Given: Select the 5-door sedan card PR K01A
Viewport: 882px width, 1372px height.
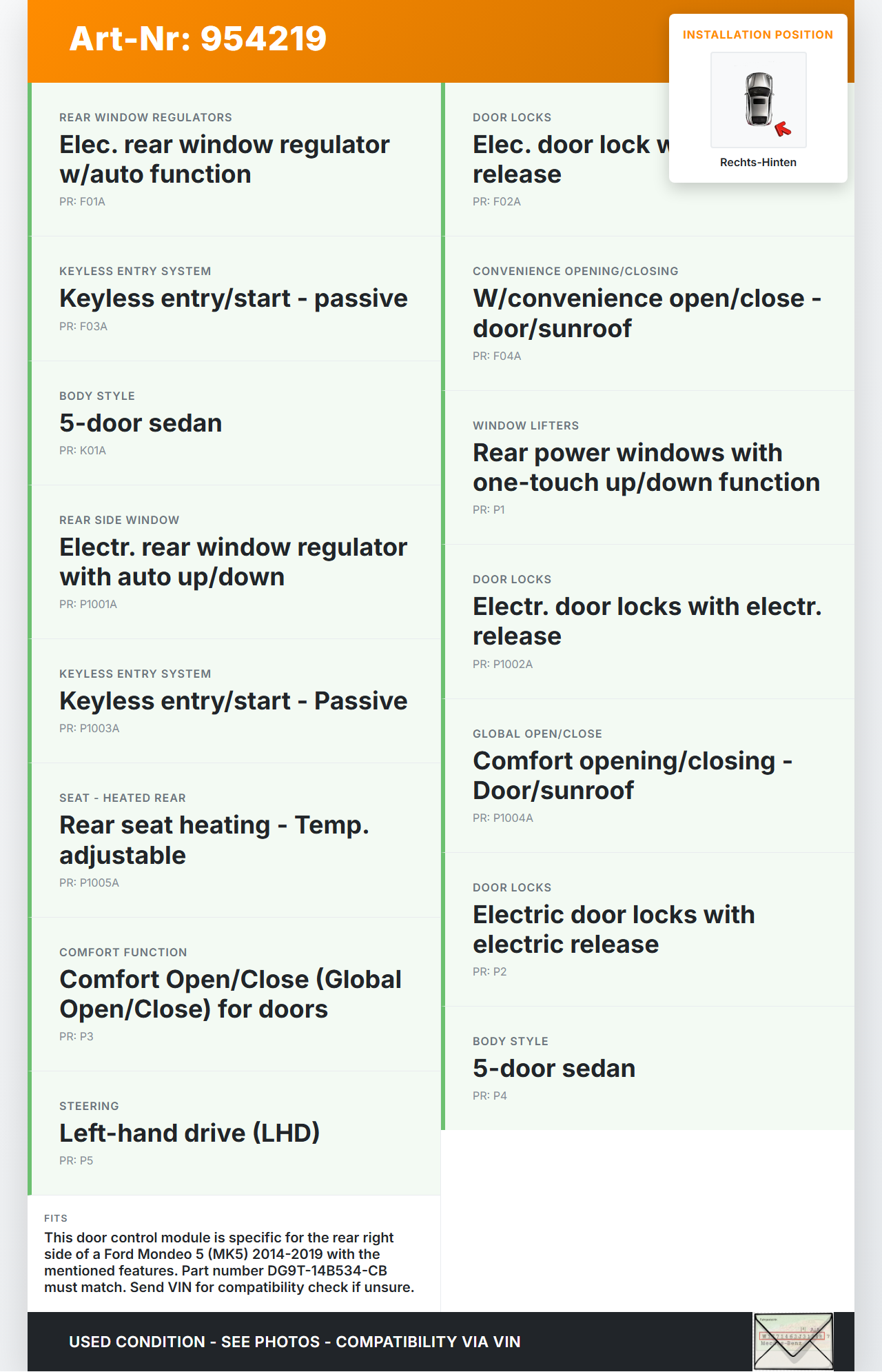Looking at the screenshot, I should click(234, 423).
